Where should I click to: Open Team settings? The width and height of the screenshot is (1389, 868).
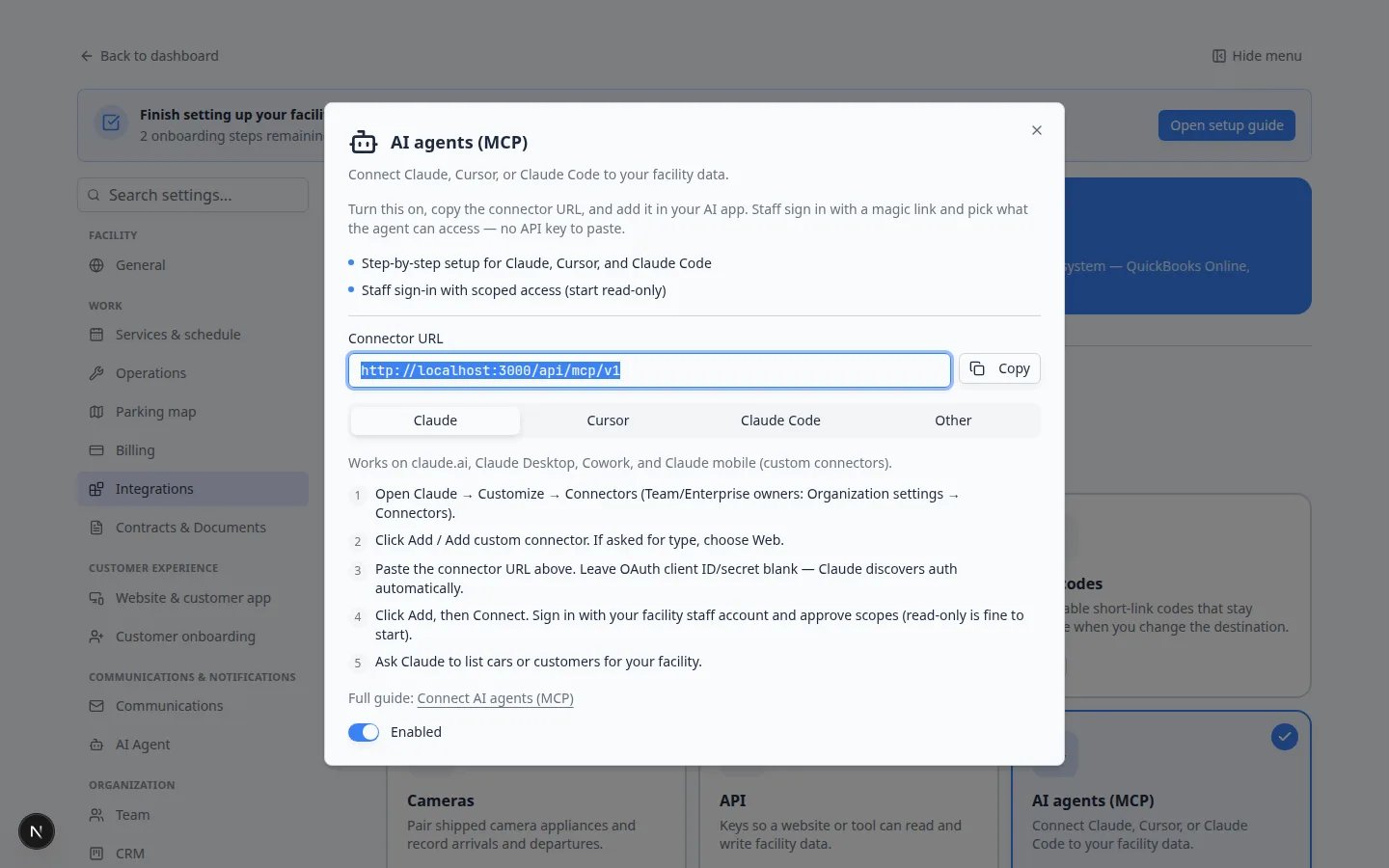tap(193, 815)
